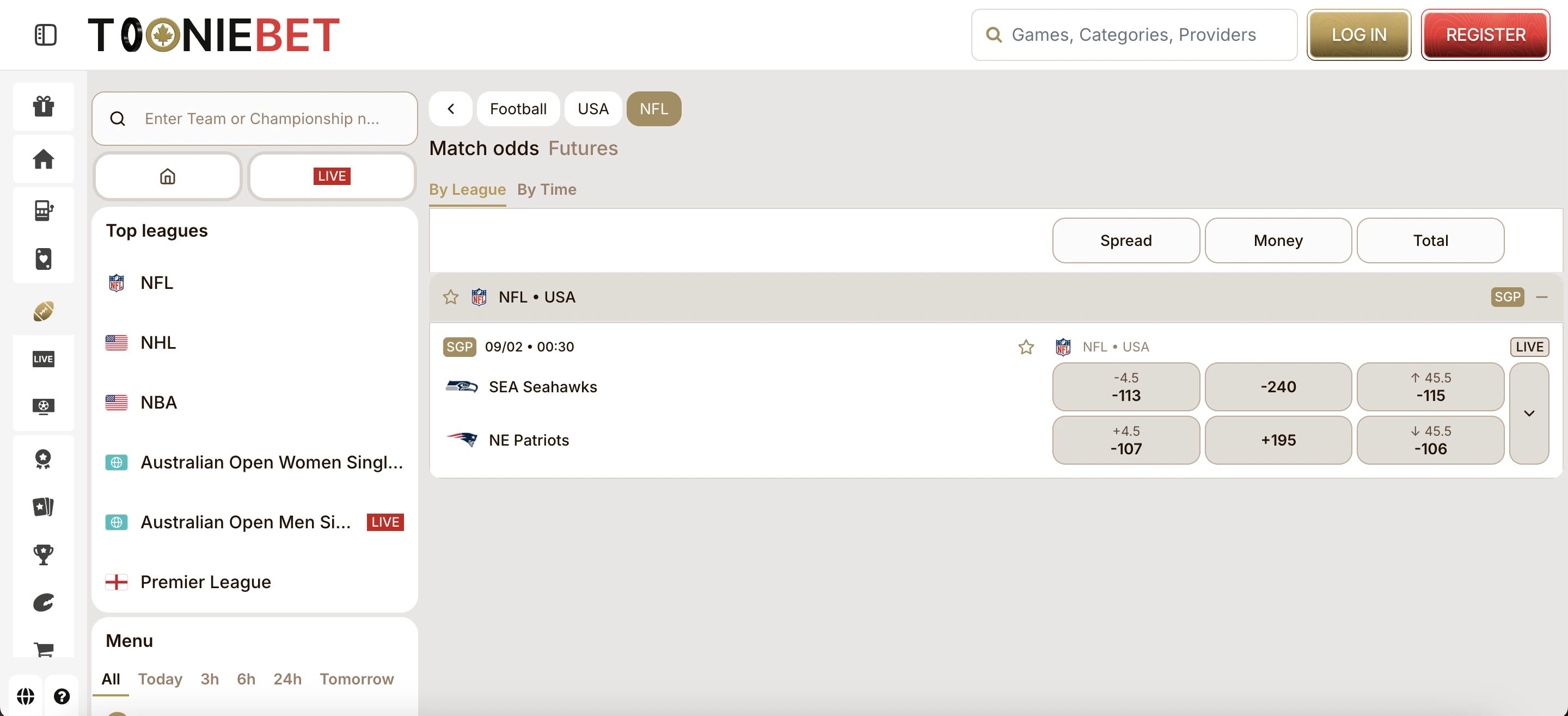This screenshot has height=716, width=1568.
Task: Switch to By Time sorting tab
Action: [x=546, y=190]
